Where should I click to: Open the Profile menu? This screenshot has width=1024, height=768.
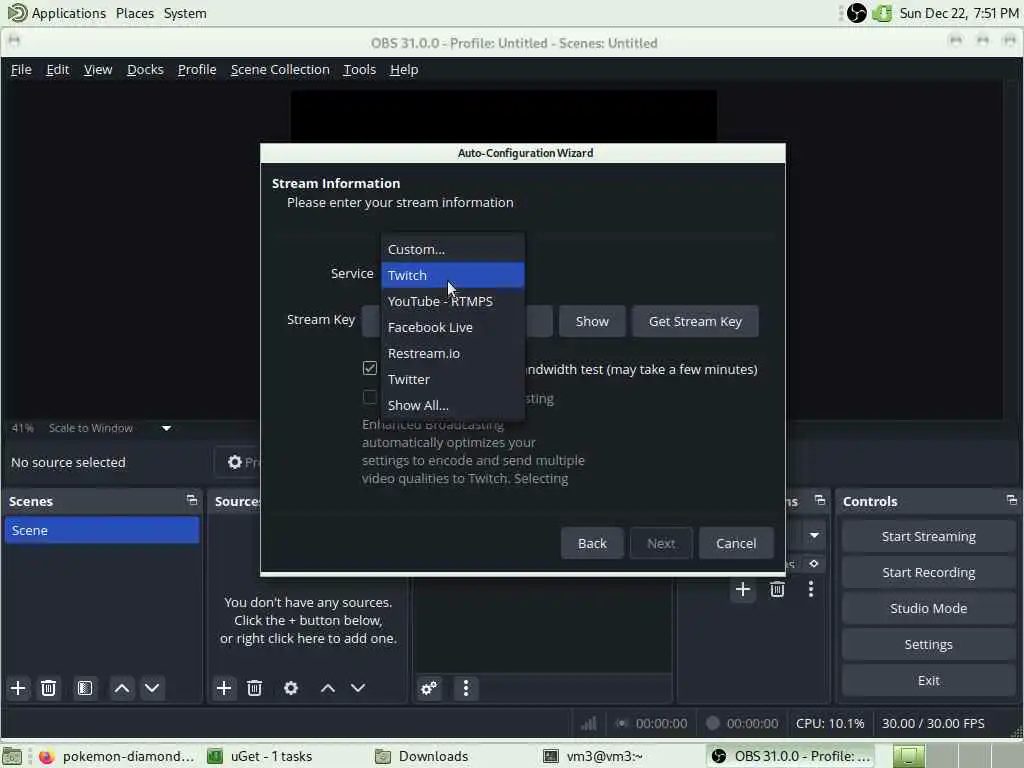tap(197, 69)
